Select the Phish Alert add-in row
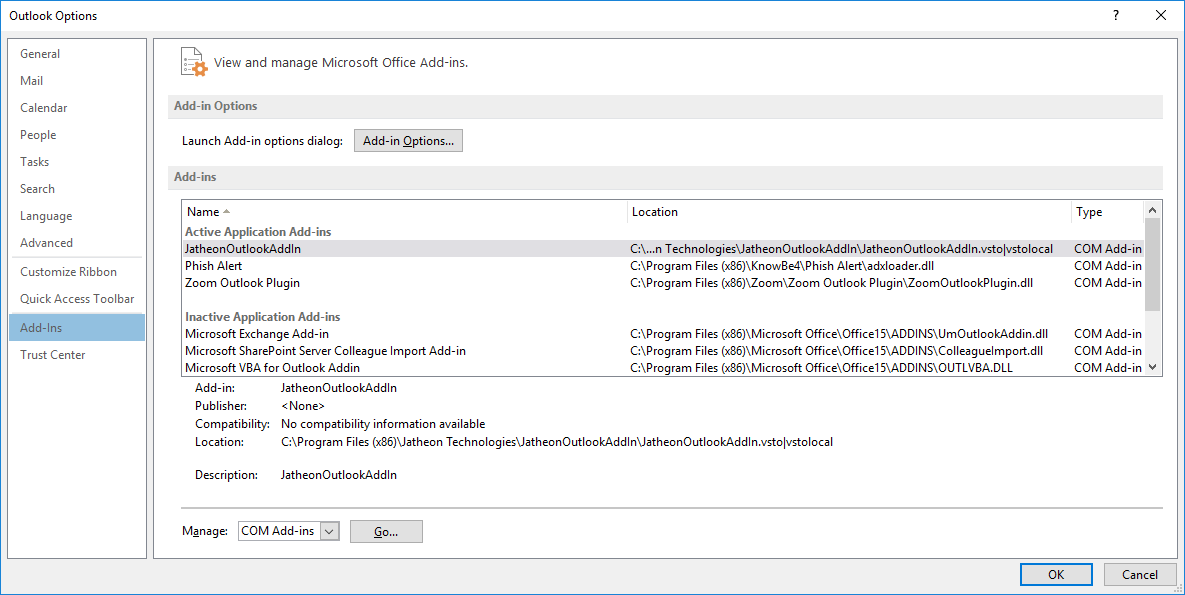This screenshot has width=1185, height=595. [664, 266]
